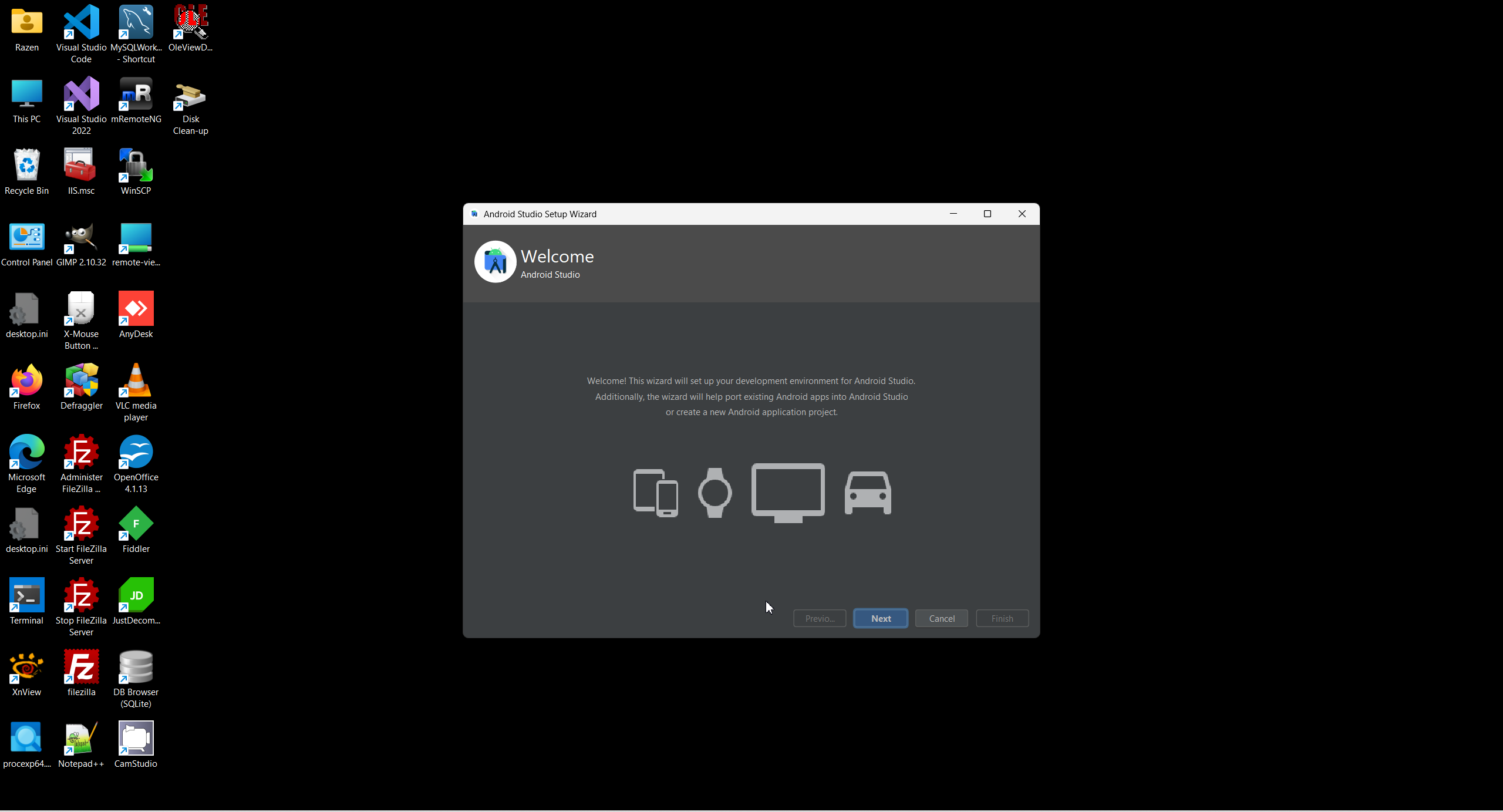Click the Android Studio logo in Welcome header

(495, 262)
